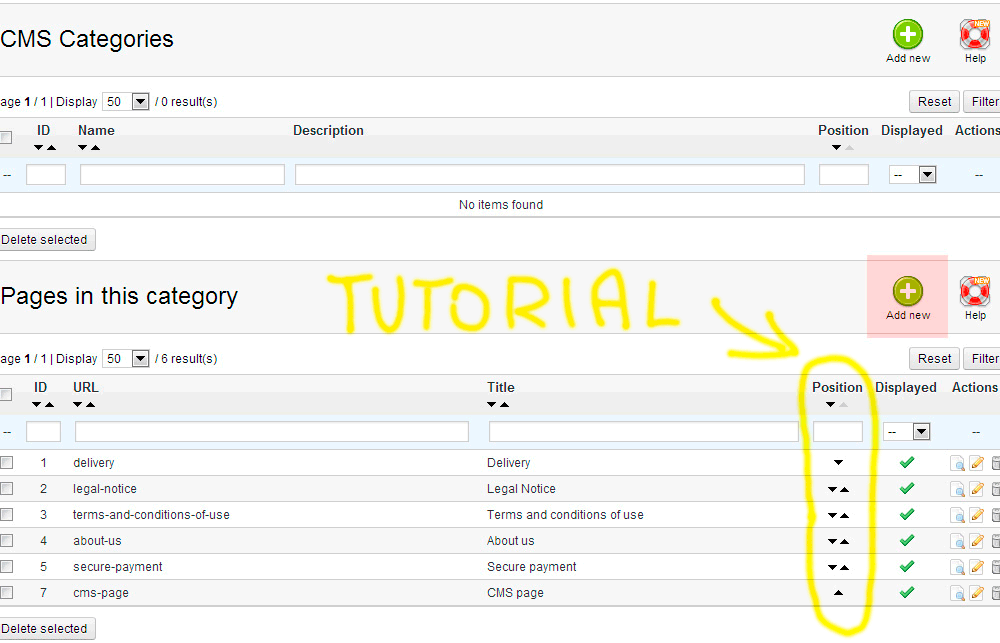1000x643 pixels.
Task: Click Filter button in CMS Categories
Action: tap(982, 101)
